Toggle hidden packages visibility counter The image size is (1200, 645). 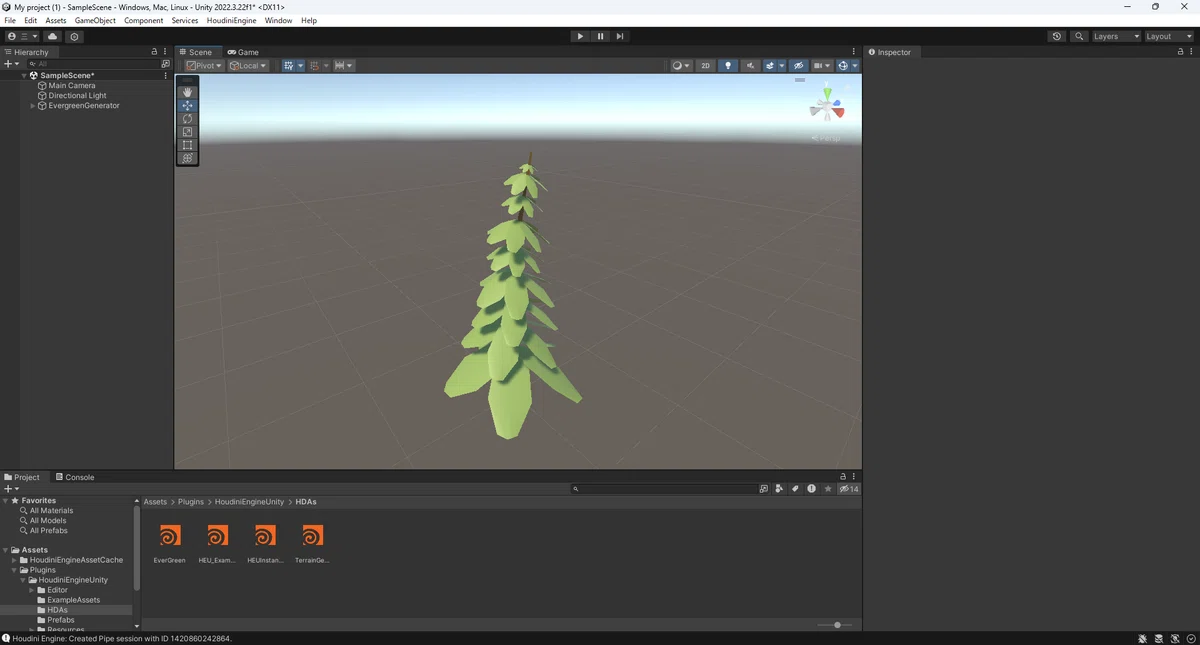click(x=849, y=489)
